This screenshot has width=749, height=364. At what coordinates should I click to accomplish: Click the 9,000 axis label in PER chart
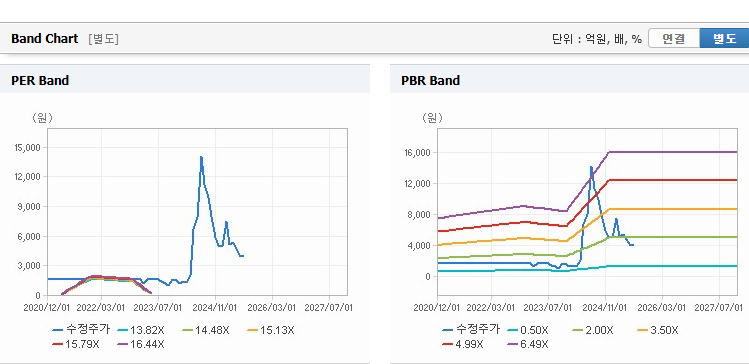pos(30,207)
